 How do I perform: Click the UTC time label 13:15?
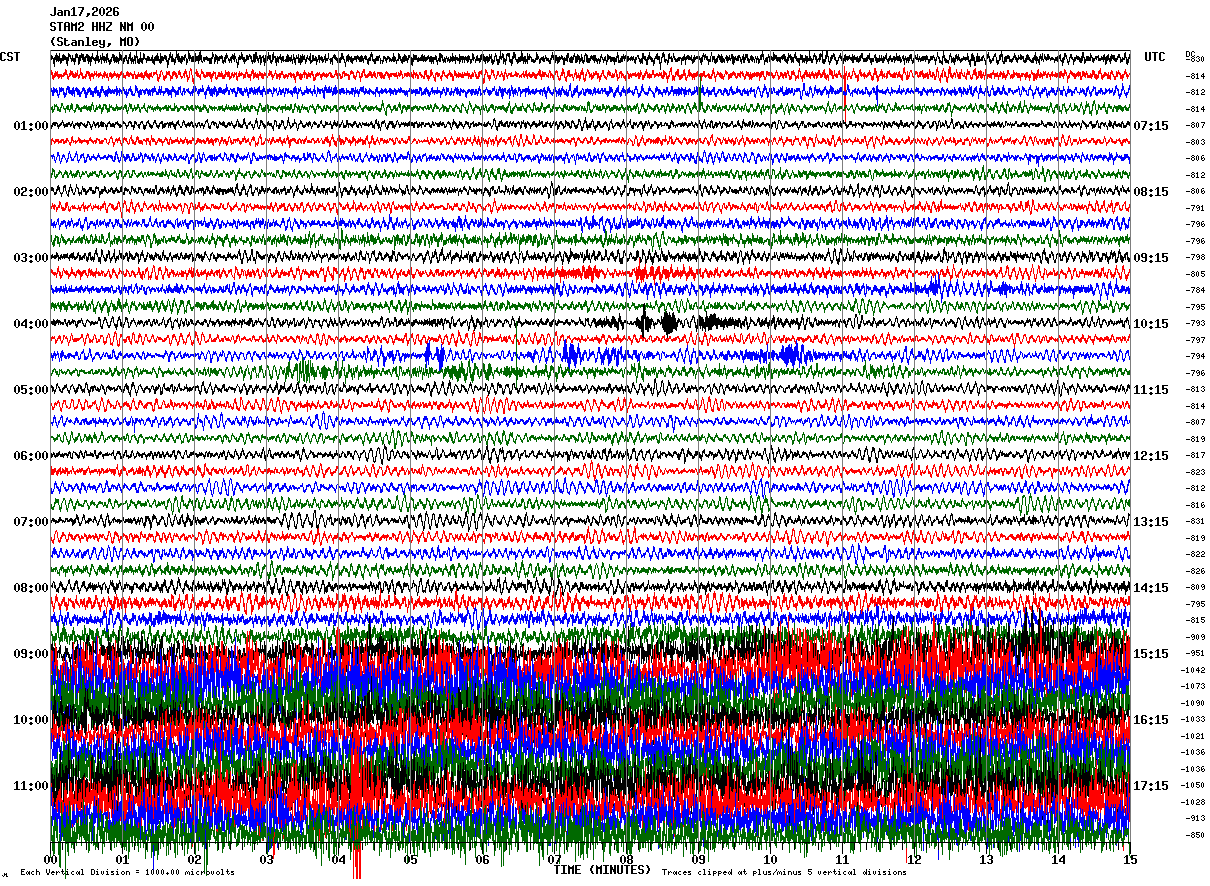1151,522
